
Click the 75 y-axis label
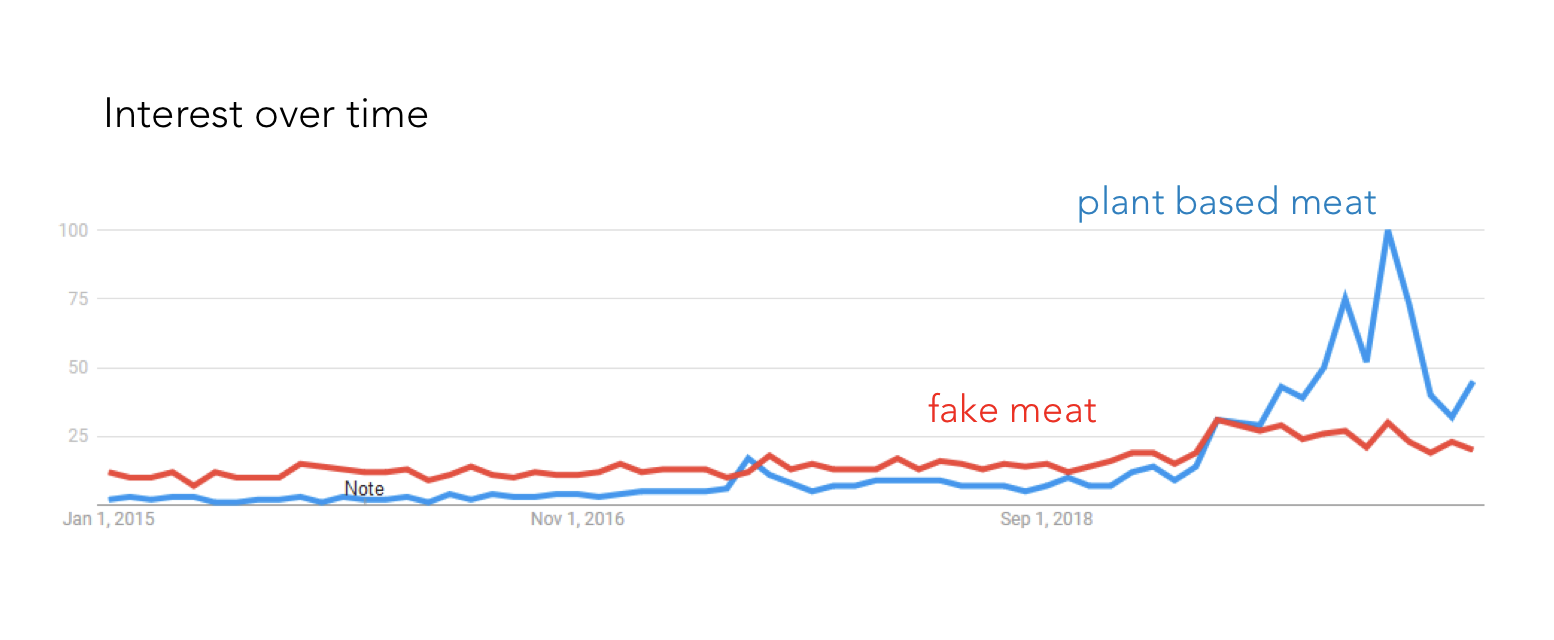coord(78,299)
